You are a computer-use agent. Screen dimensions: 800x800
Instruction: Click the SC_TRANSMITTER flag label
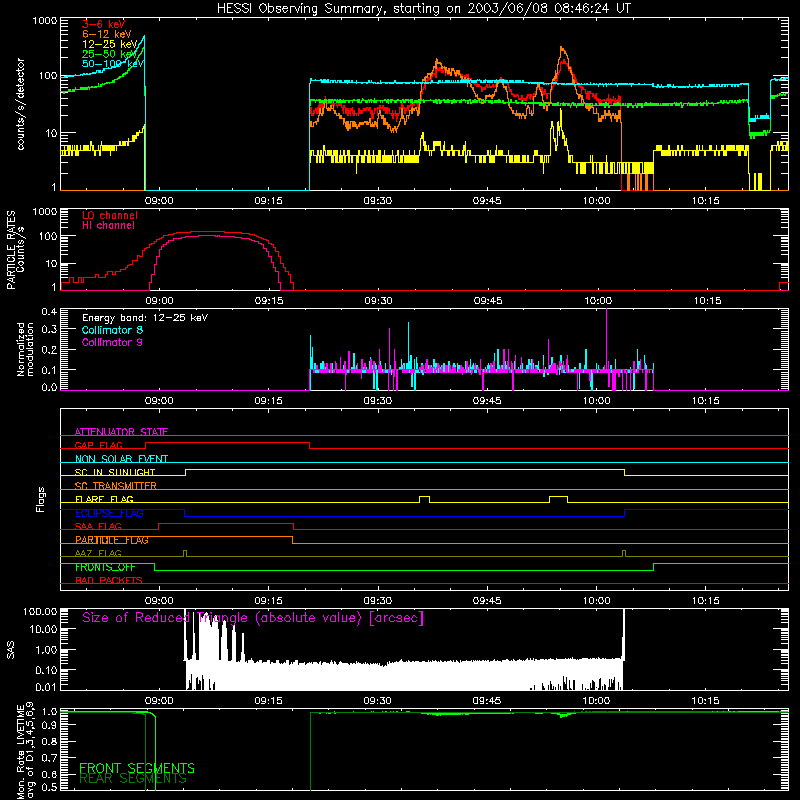(x=116, y=485)
